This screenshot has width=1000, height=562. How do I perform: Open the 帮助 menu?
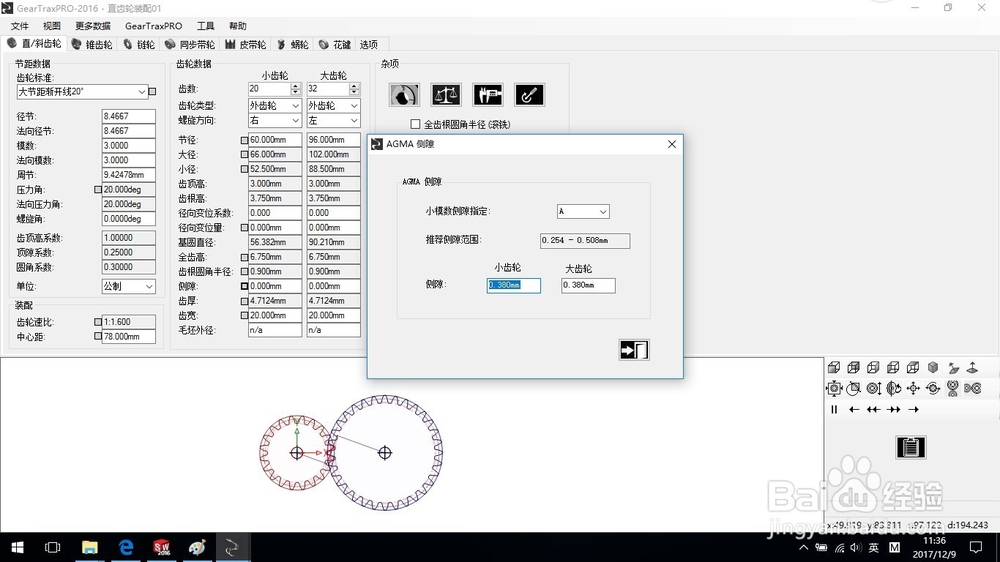coord(237,26)
